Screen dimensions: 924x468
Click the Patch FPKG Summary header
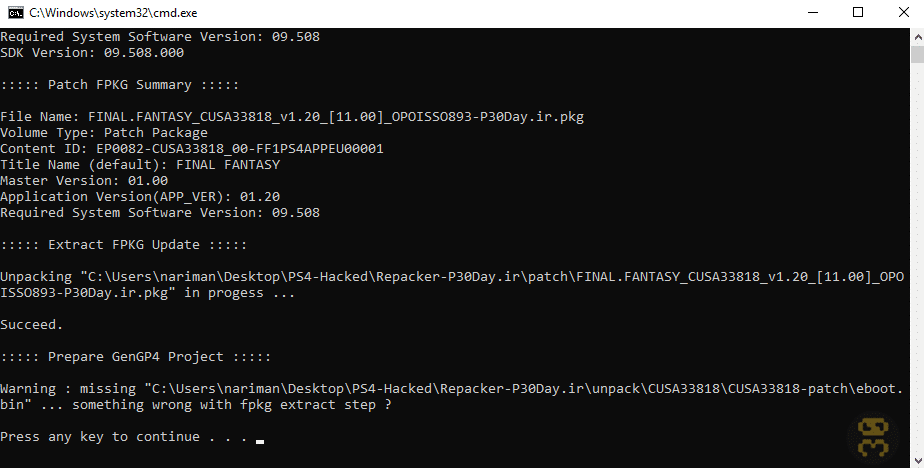pyautogui.click(x=120, y=85)
